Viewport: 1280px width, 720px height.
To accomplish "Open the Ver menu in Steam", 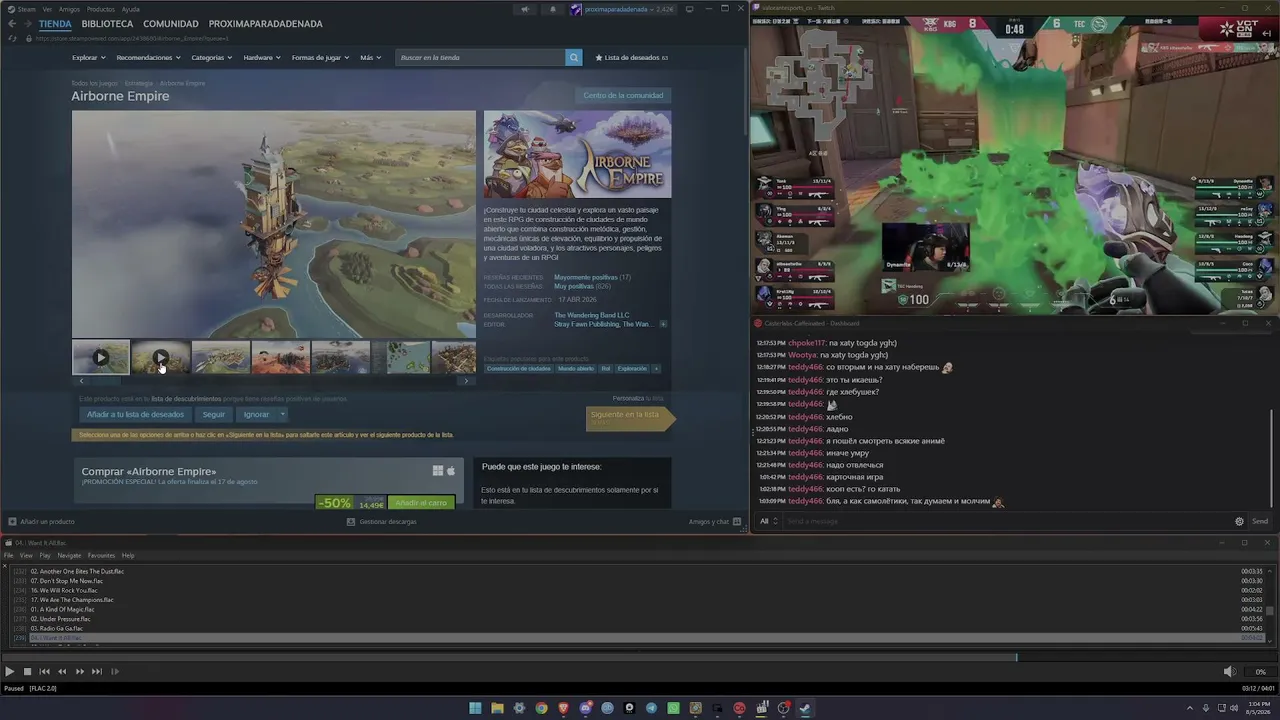I will coord(47,9).
